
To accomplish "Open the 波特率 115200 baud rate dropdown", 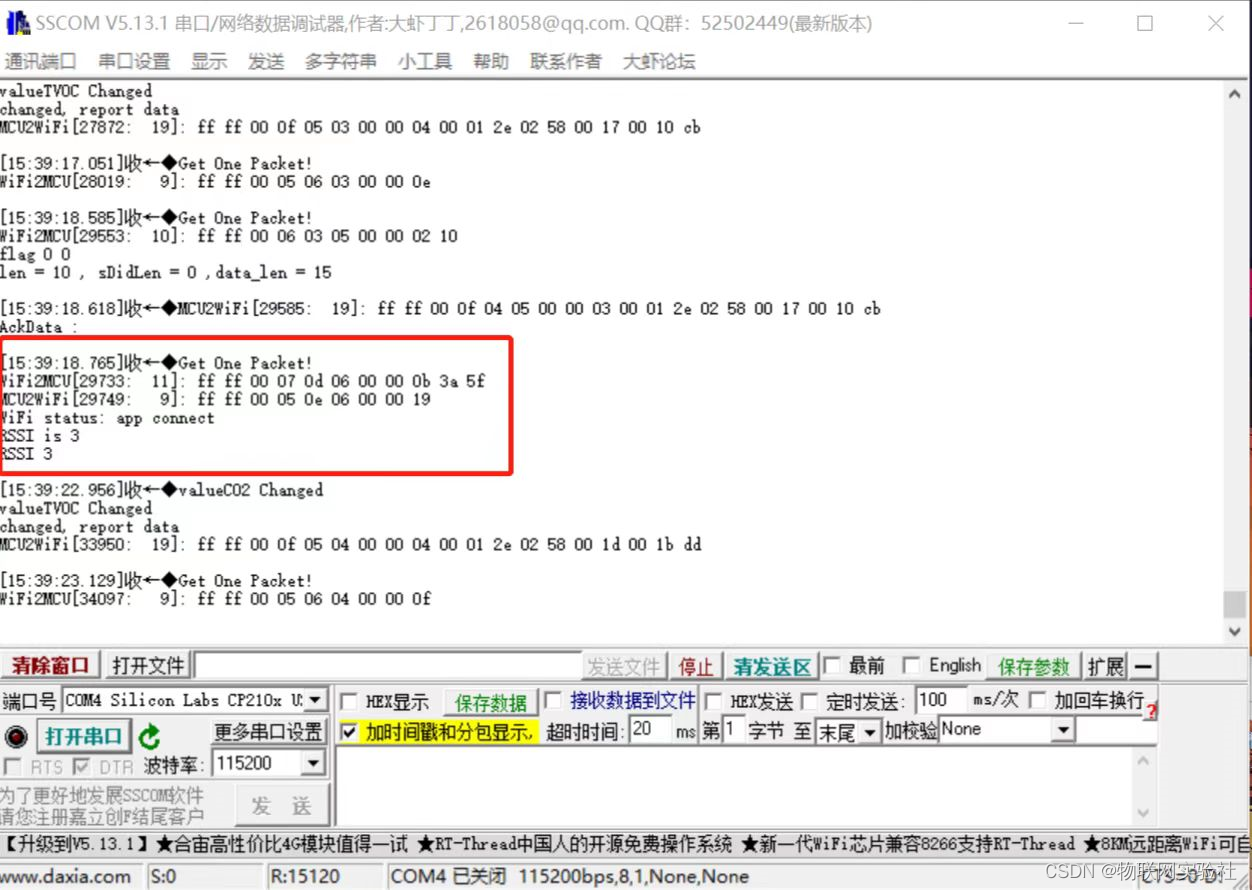I will [313, 764].
